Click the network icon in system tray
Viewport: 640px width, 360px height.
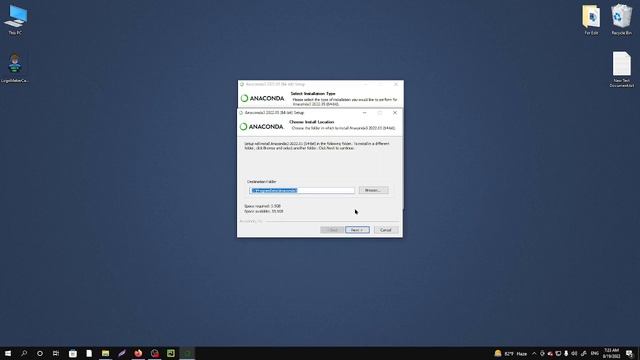pyautogui.click(x=558, y=353)
